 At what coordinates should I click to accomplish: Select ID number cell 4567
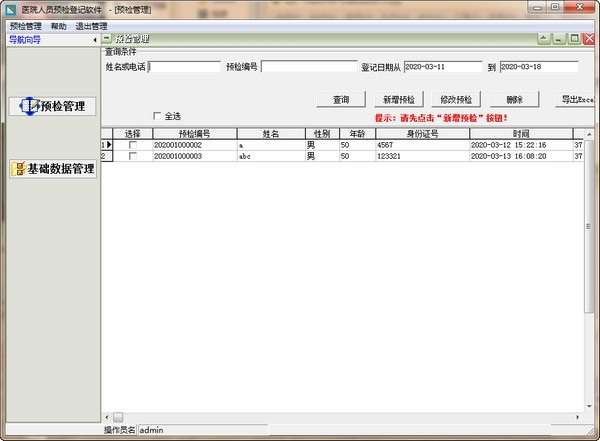422,145
